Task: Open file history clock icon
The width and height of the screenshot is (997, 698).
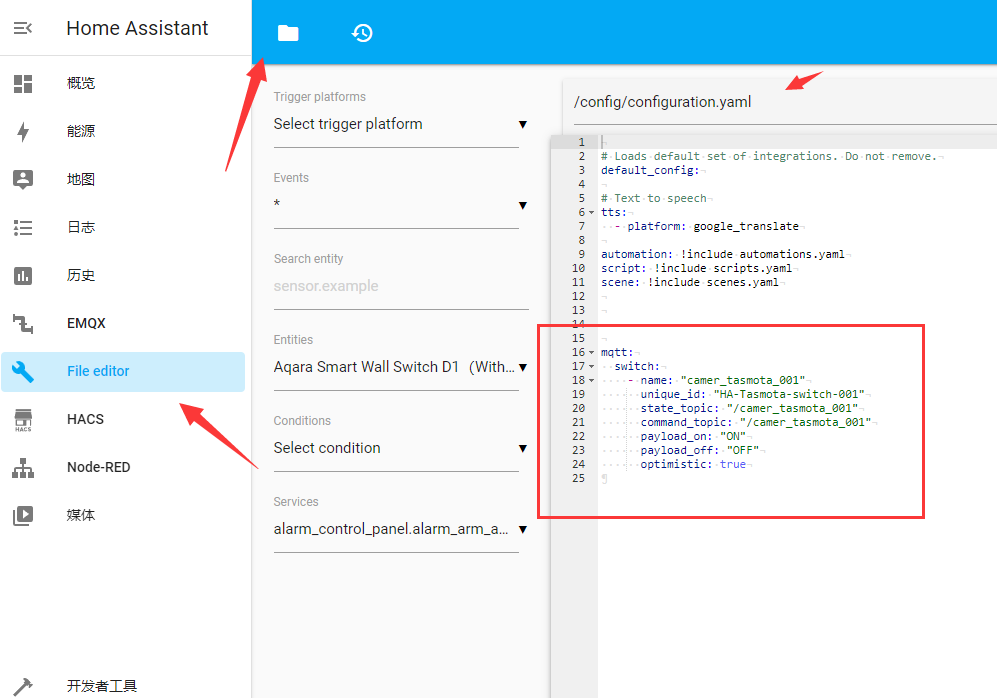Action: point(362,32)
